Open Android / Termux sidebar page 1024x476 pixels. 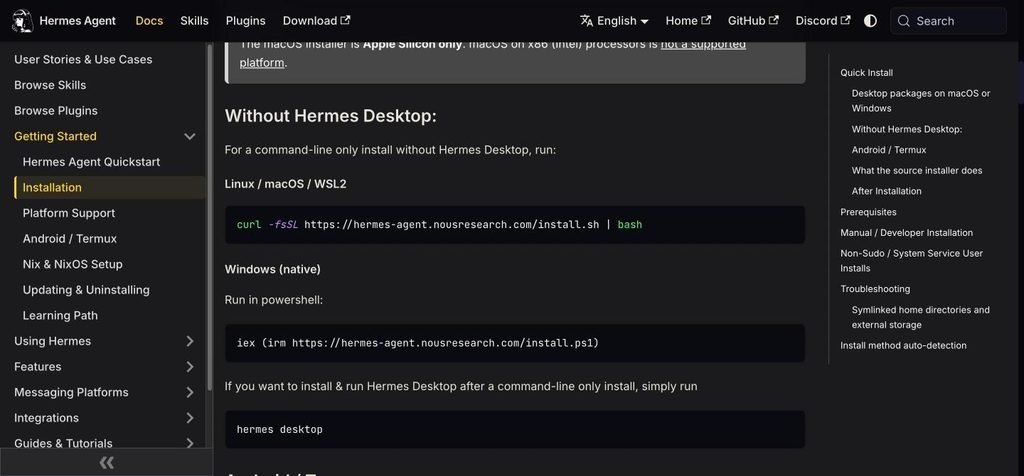click(x=70, y=239)
